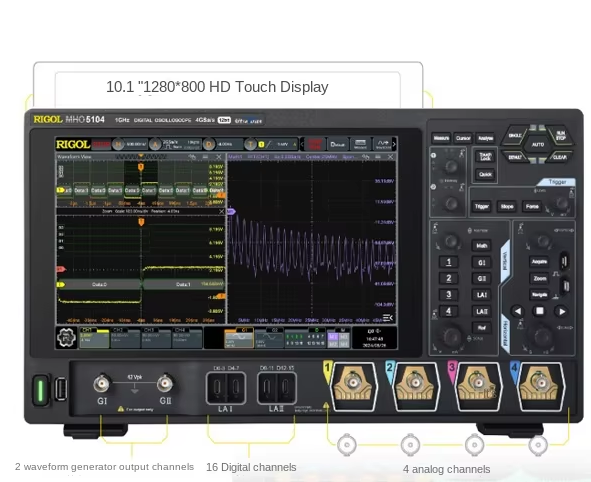This screenshot has width=591, height=482.
Task: Close the Zoom waveform pane
Action: [x=222, y=211]
